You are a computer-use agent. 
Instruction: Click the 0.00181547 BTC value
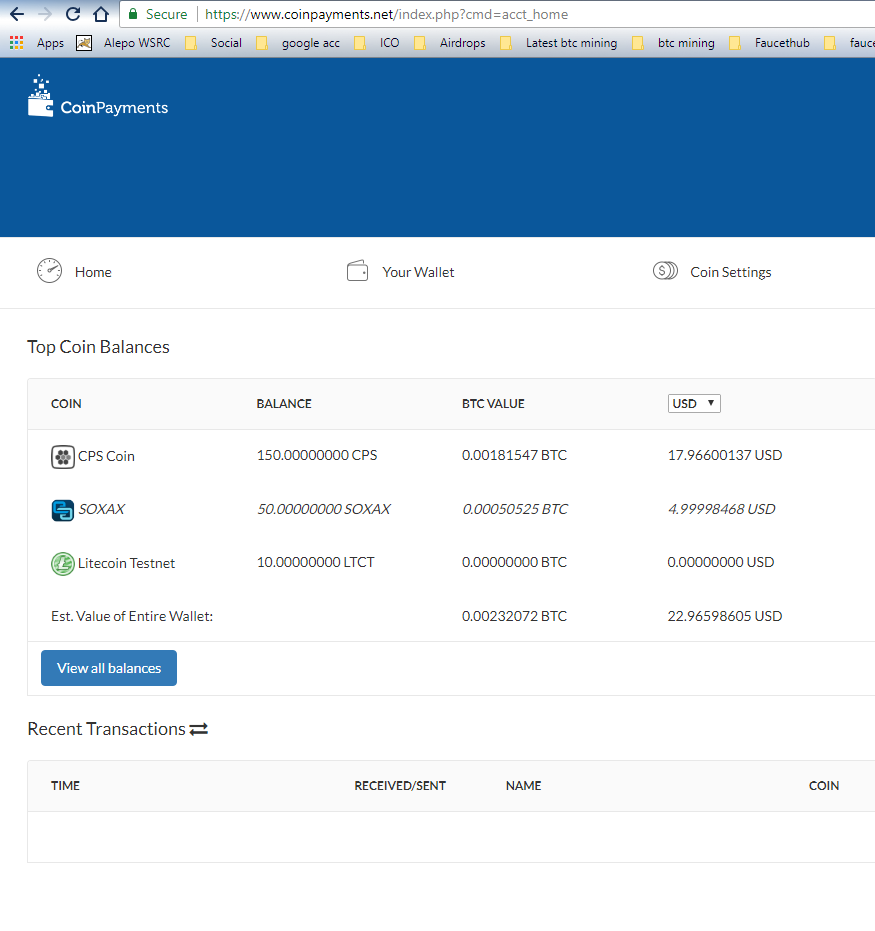click(514, 455)
